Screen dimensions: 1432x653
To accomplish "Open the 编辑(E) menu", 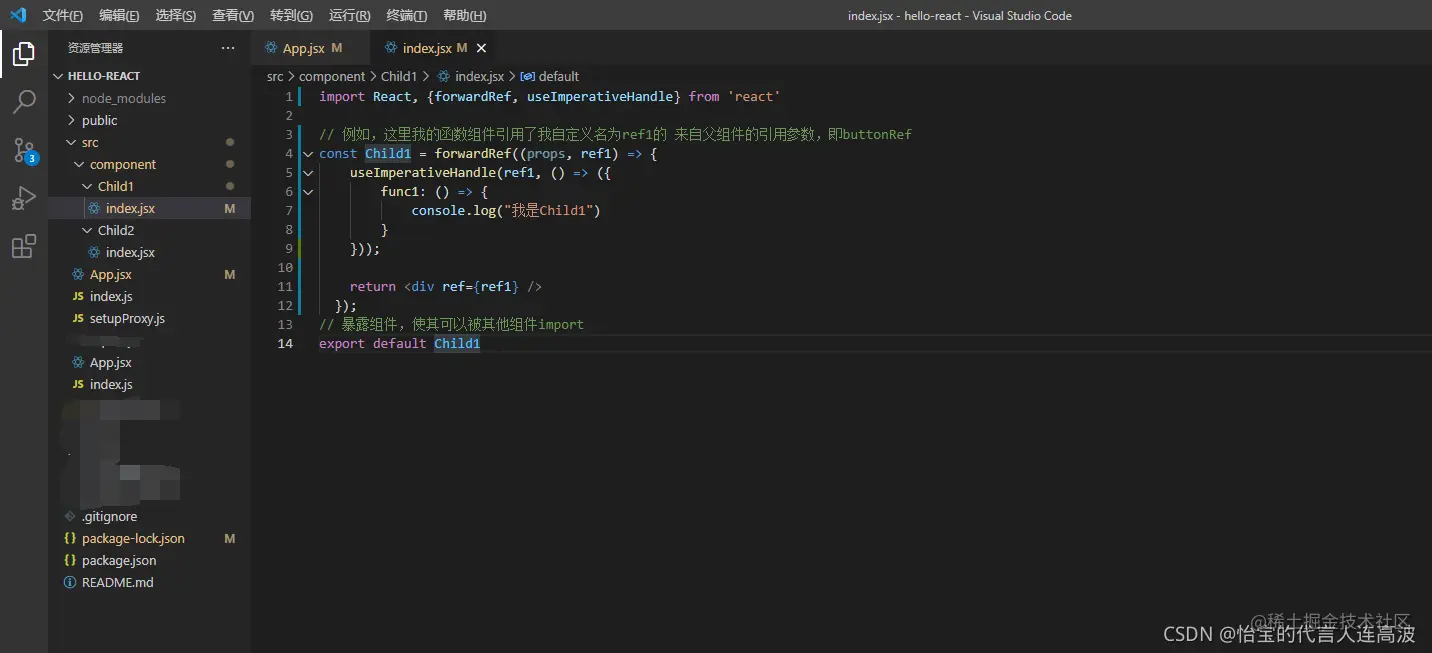I will click(x=120, y=15).
